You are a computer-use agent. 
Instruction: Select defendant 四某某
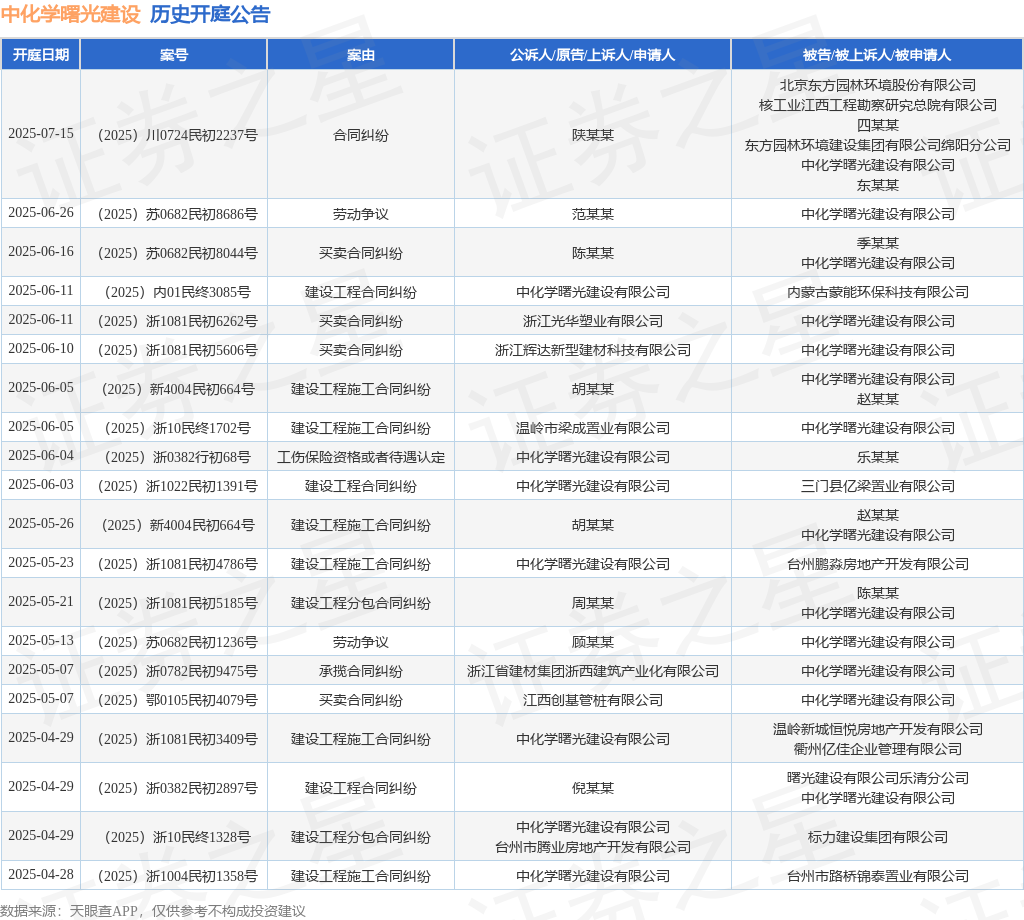878,125
